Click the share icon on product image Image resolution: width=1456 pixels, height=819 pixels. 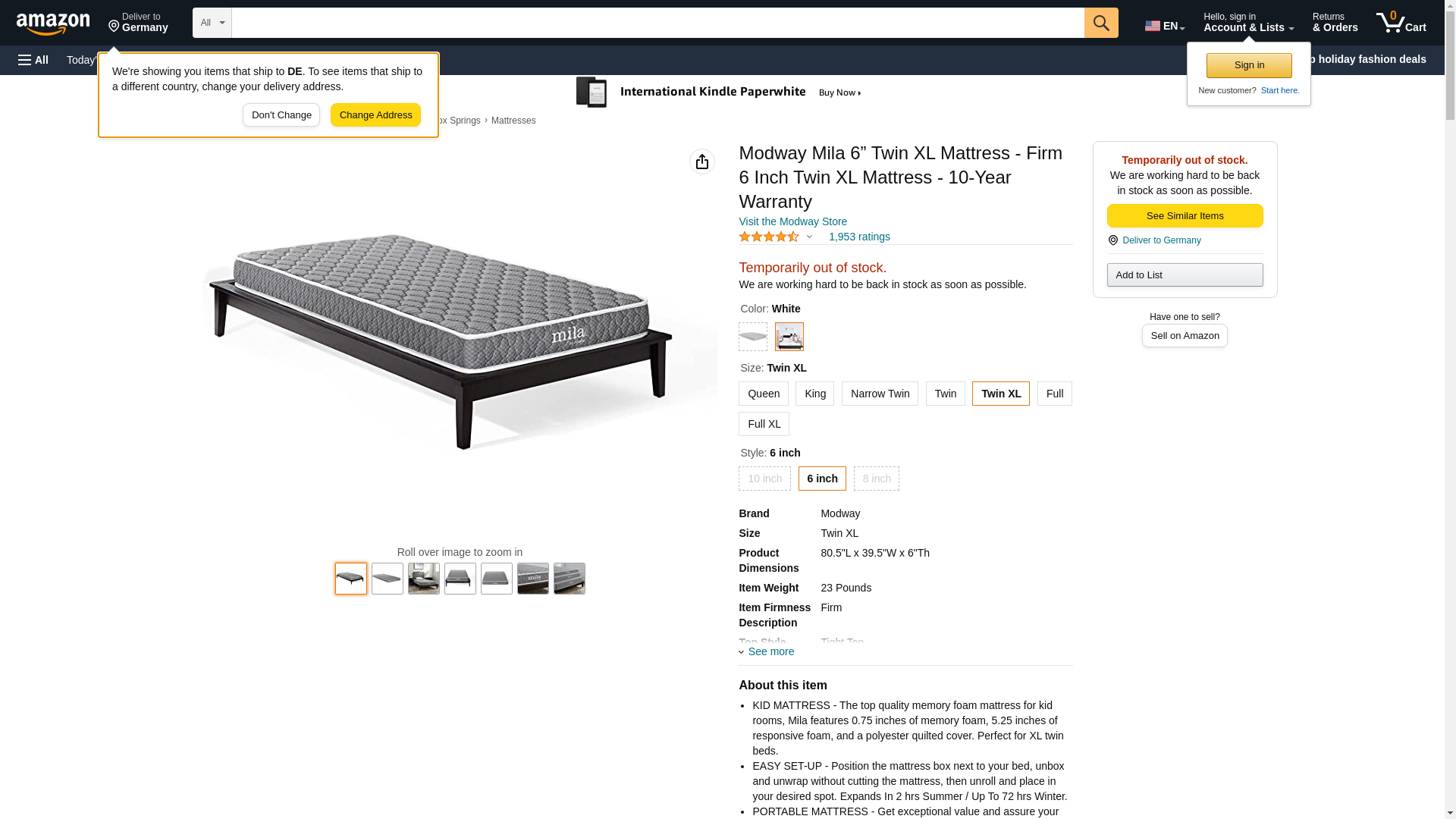pyautogui.click(x=702, y=162)
